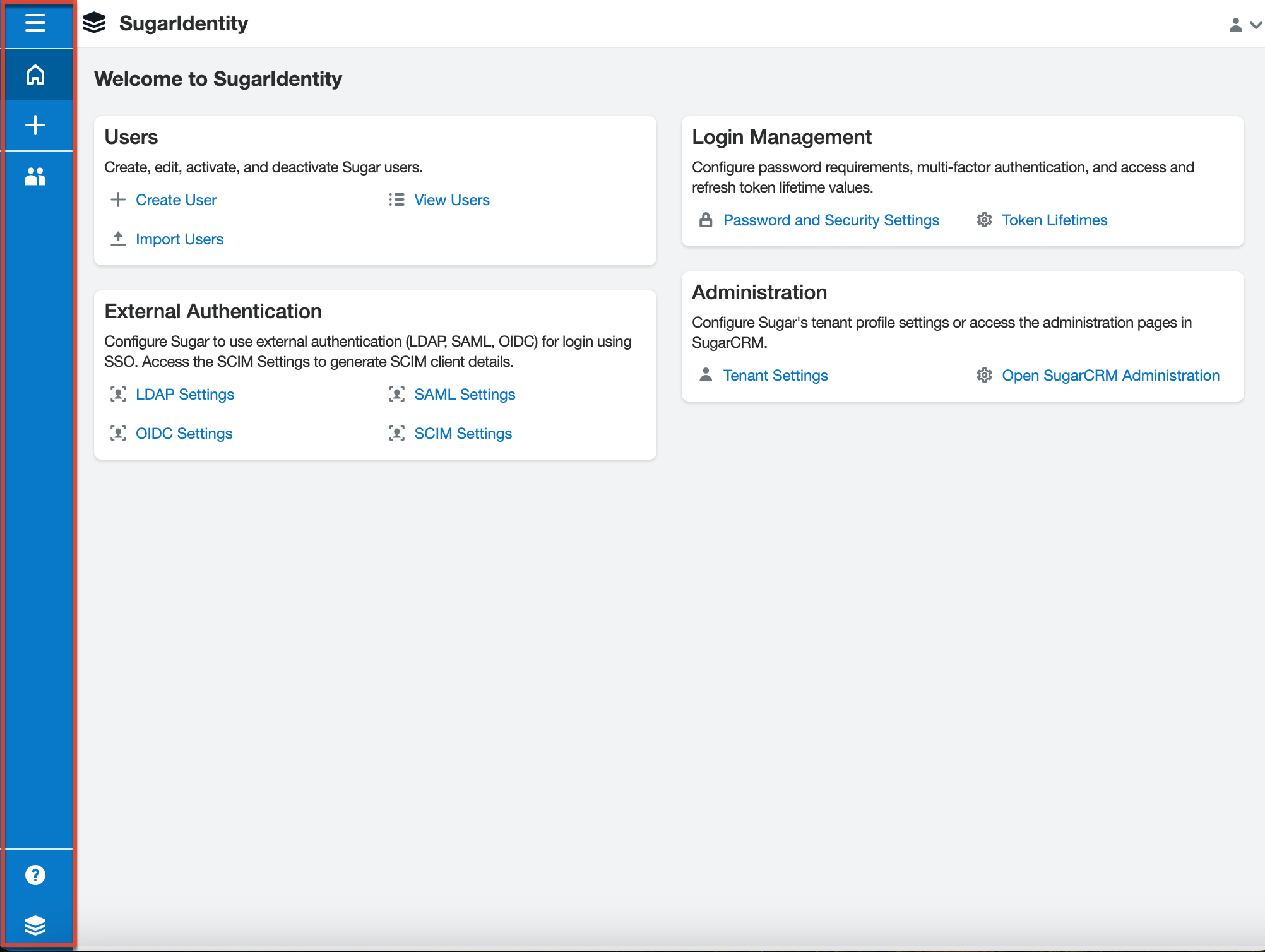The height and width of the screenshot is (952, 1265).
Task: Click the plus icon beside Create User
Action: [118, 200]
